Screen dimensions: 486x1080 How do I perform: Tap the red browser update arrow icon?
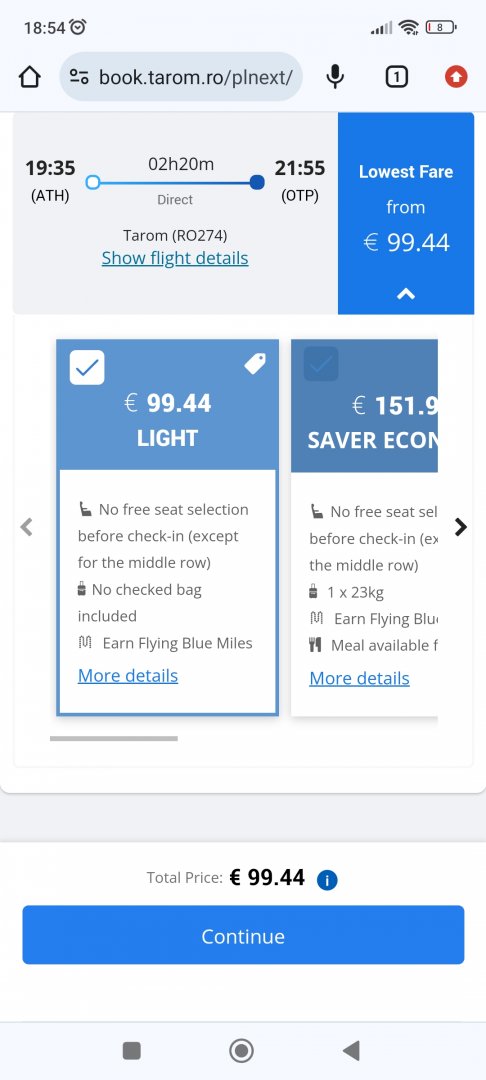(x=456, y=76)
